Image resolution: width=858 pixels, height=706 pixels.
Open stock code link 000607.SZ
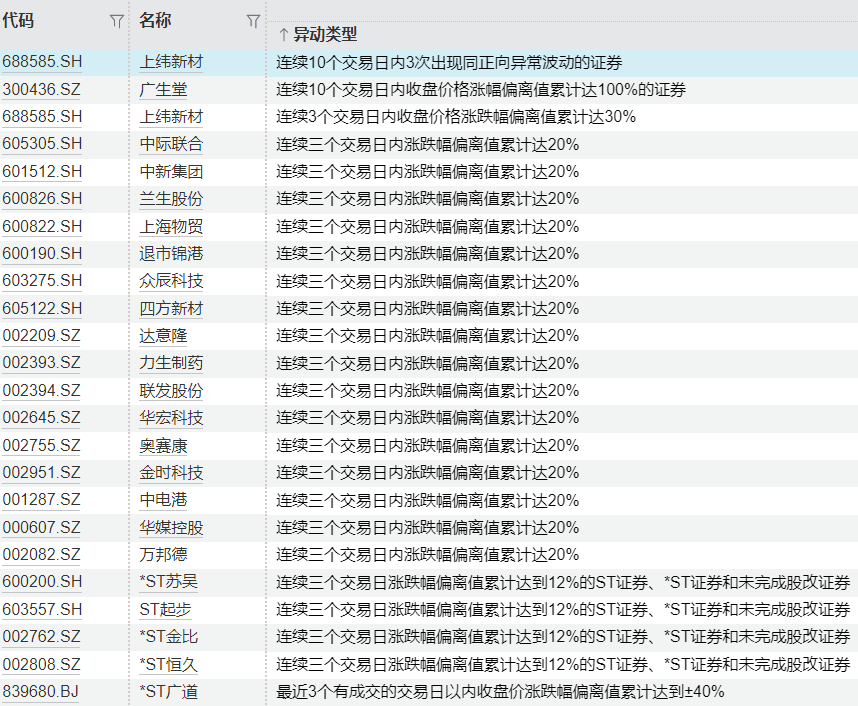coord(42,527)
